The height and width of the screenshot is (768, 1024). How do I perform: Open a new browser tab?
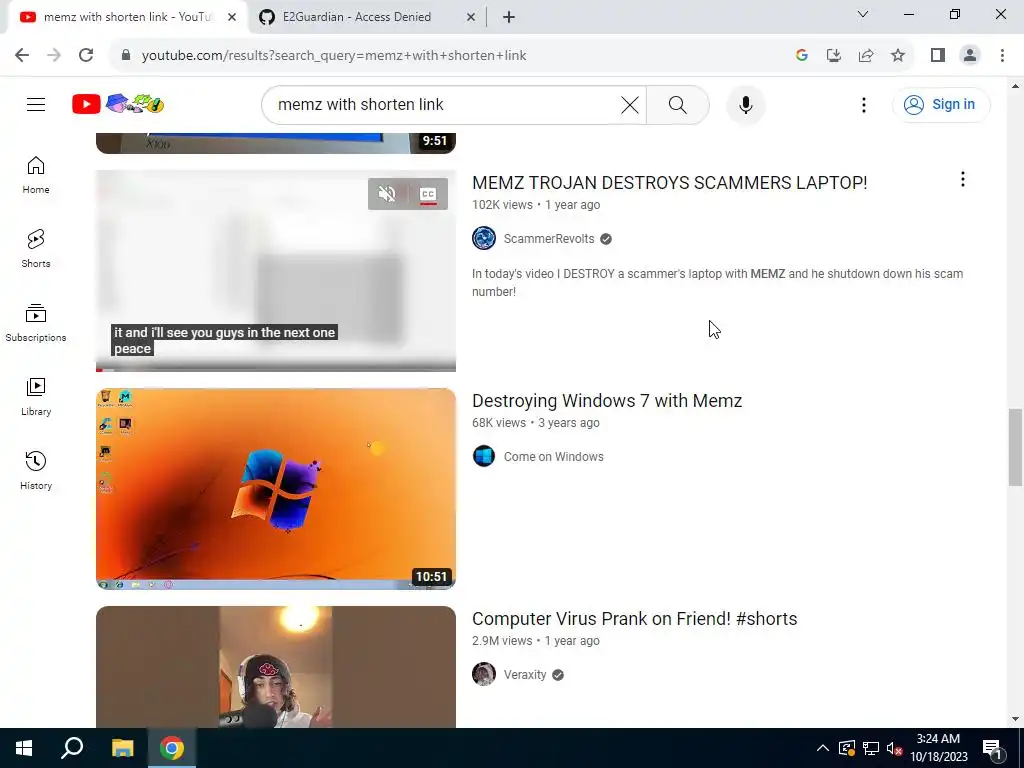coord(509,17)
